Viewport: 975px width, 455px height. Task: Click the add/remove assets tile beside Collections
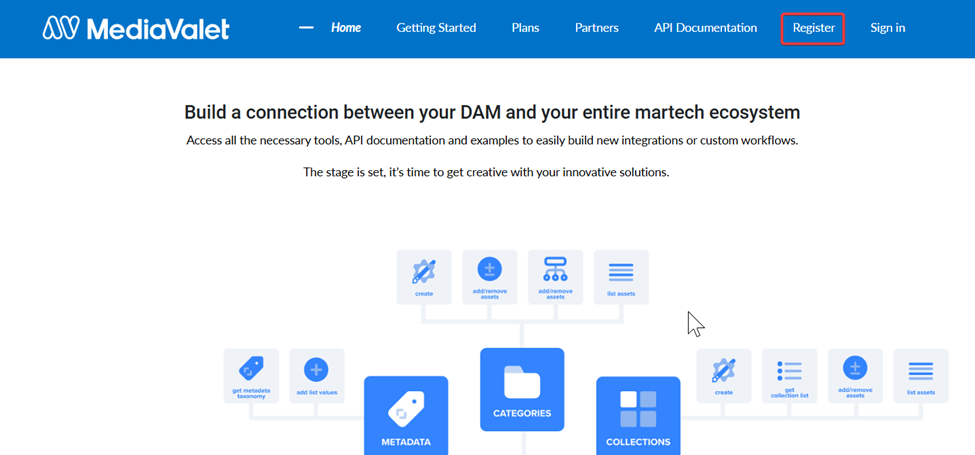(855, 375)
